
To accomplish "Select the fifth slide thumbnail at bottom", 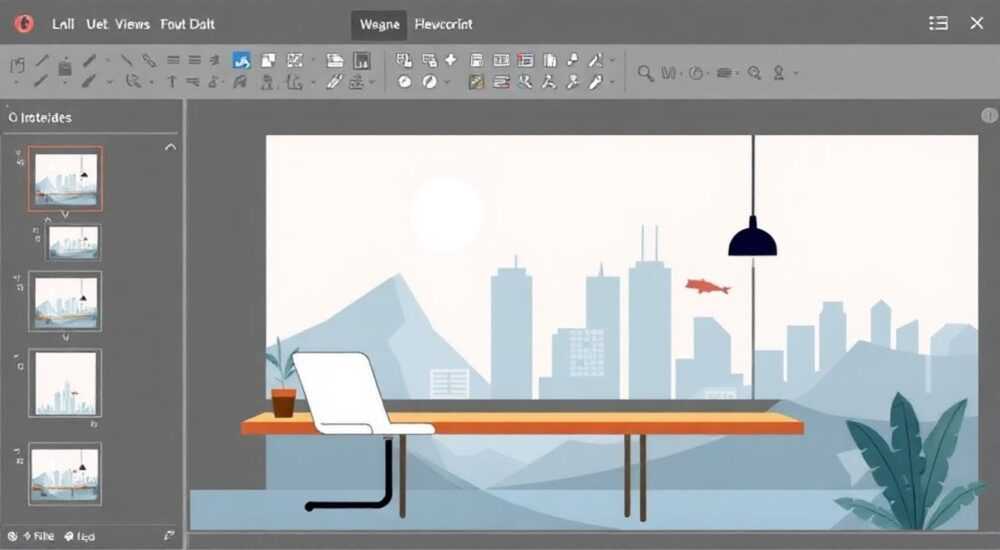I will [65, 474].
